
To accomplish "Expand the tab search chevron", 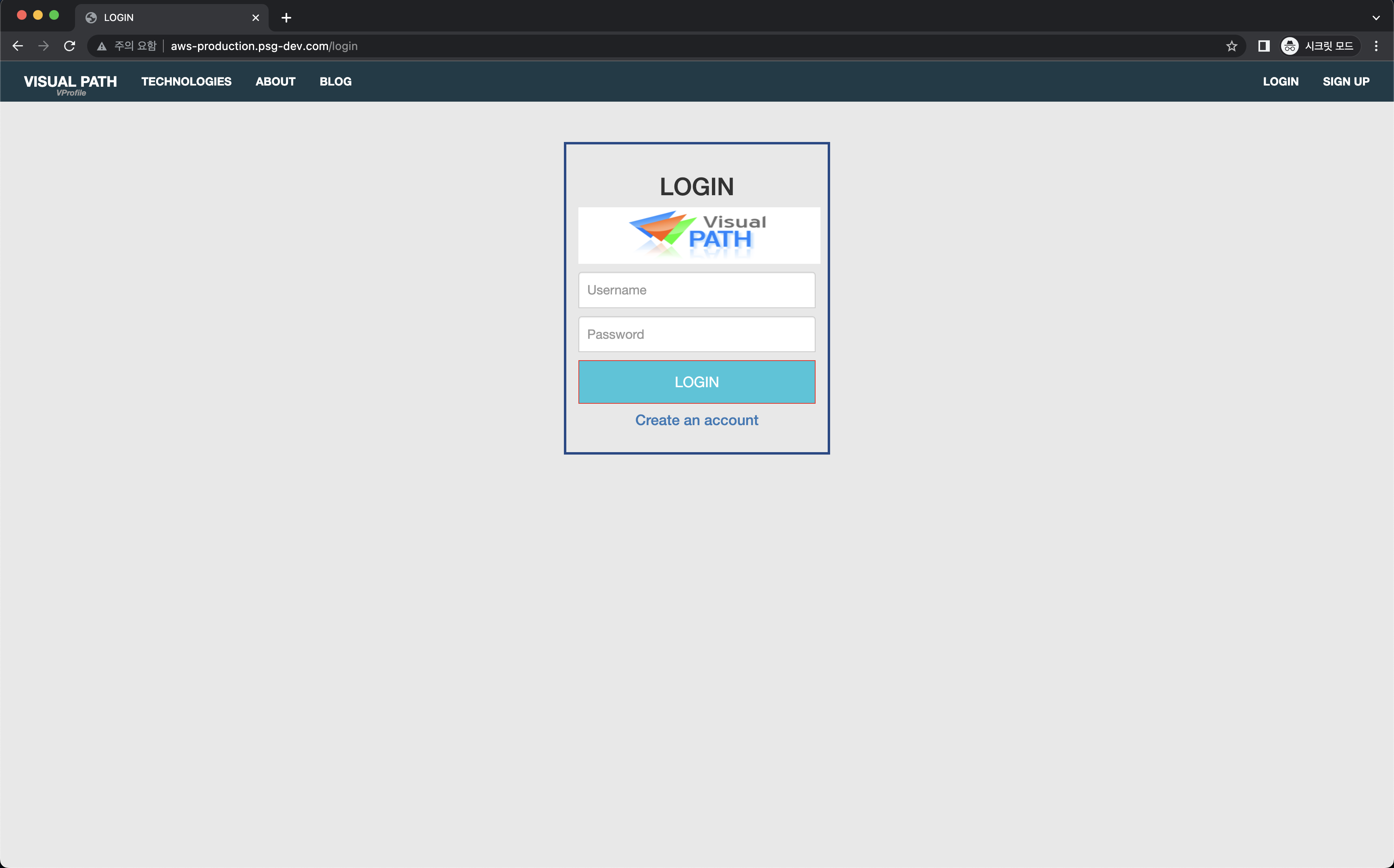I will pos(1376,18).
